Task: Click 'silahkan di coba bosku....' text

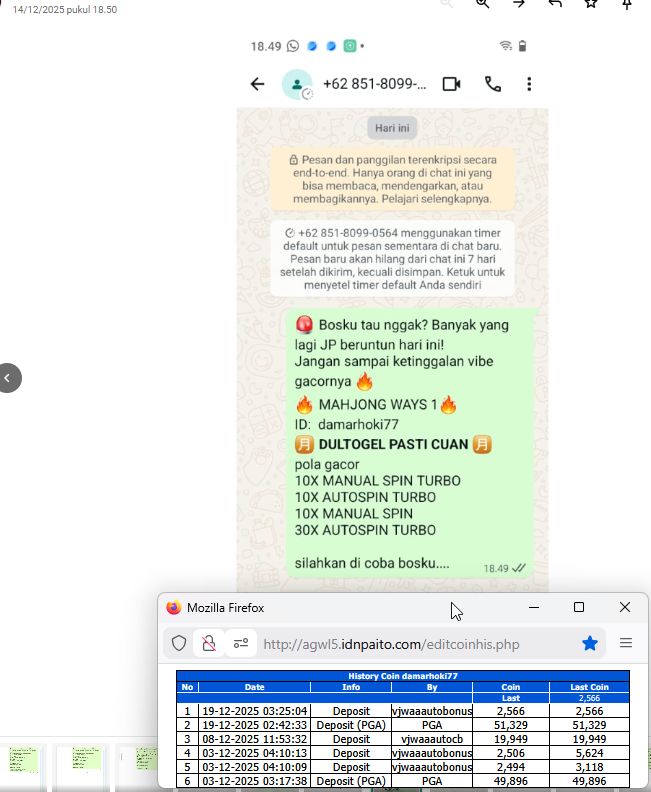Action: click(372, 563)
